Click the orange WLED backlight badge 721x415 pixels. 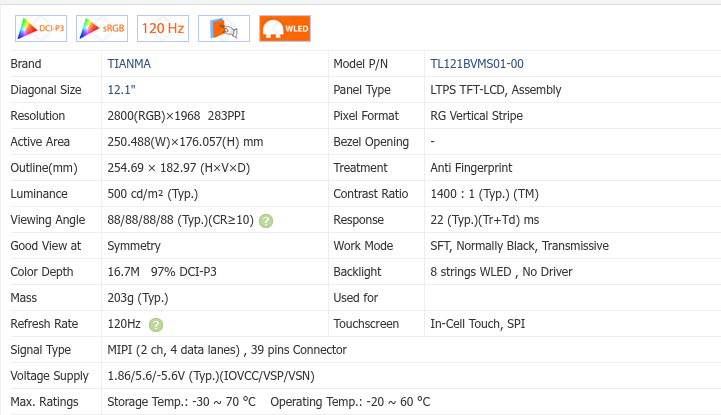click(x=285, y=29)
